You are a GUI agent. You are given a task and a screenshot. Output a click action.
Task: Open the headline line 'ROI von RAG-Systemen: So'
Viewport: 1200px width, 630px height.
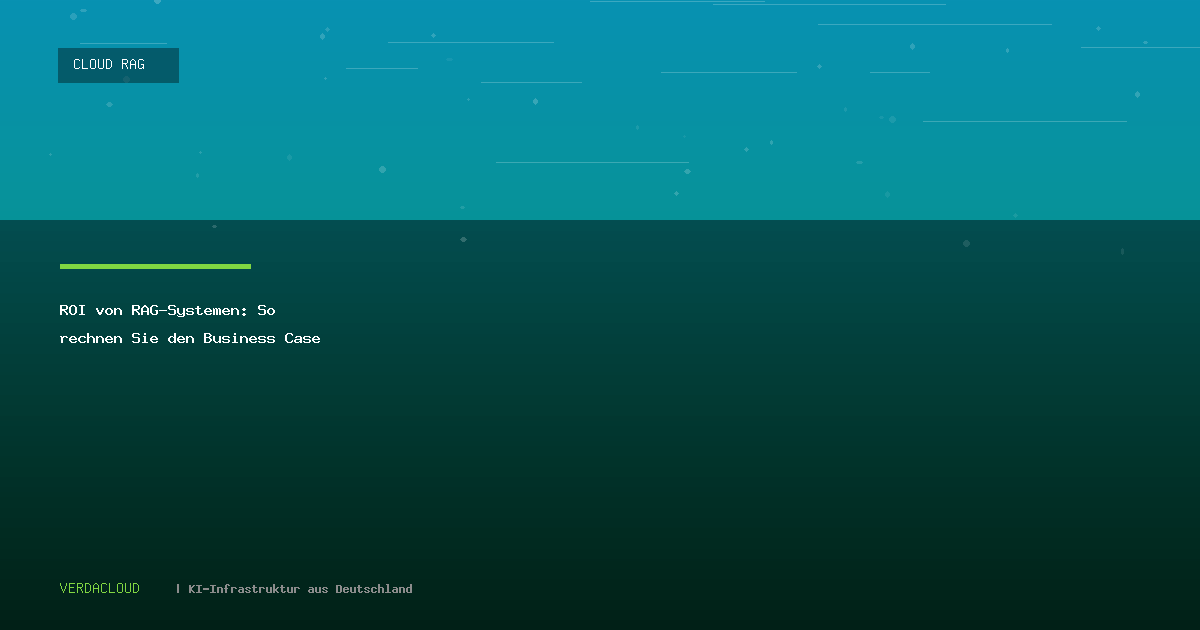pos(167,311)
